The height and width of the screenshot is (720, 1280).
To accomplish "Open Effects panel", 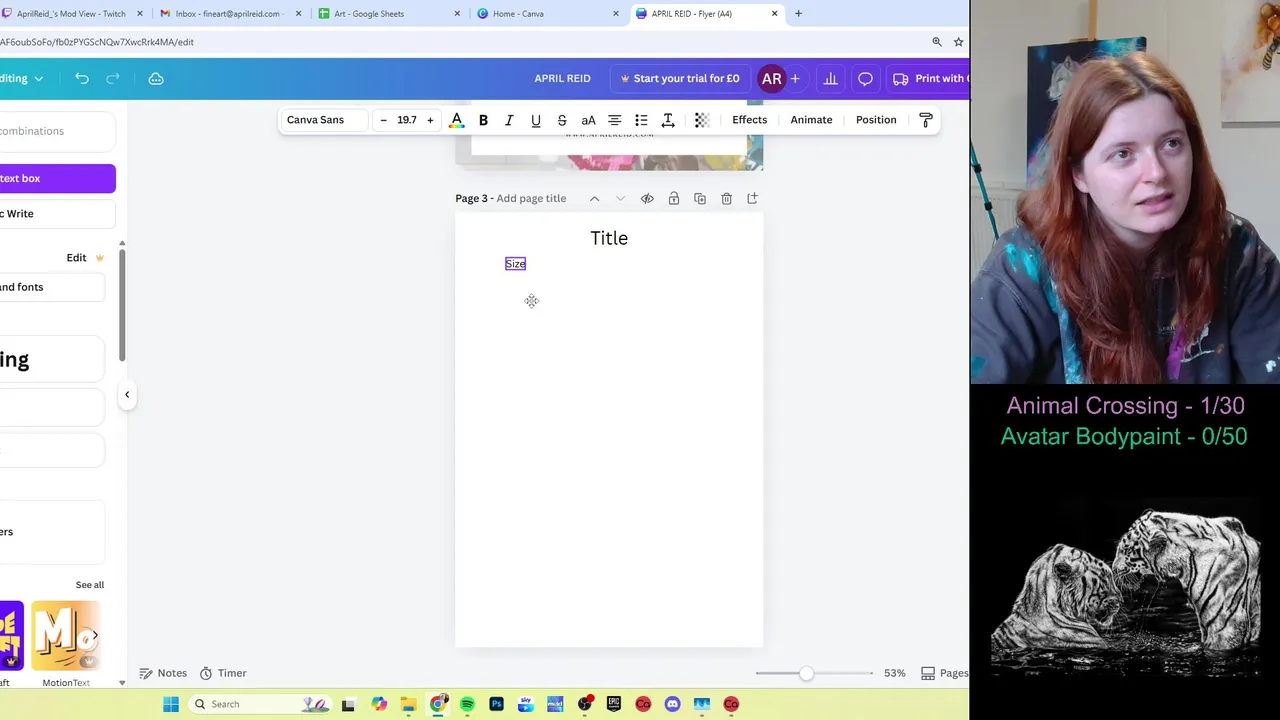I will [749, 120].
